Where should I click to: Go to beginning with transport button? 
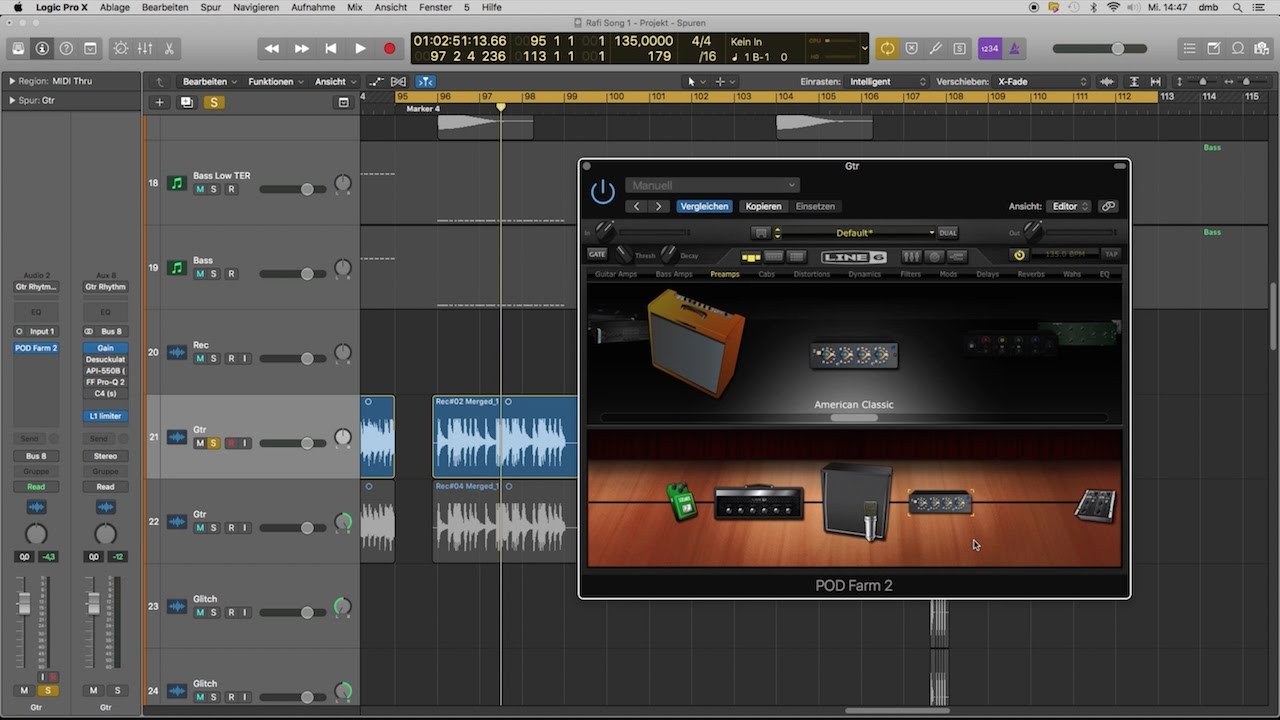pos(331,48)
